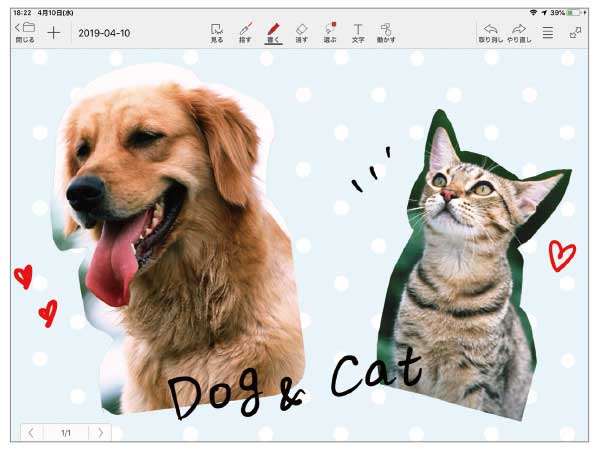This screenshot has width=600, height=450.
Task: Select the 文字 (text) tool
Action: tap(358, 33)
